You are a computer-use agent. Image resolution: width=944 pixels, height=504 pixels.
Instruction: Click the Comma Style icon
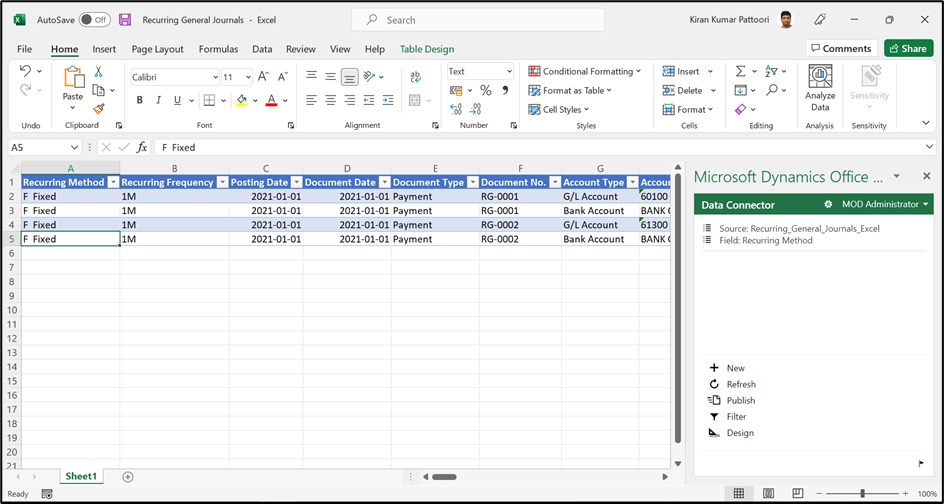point(505,90)
